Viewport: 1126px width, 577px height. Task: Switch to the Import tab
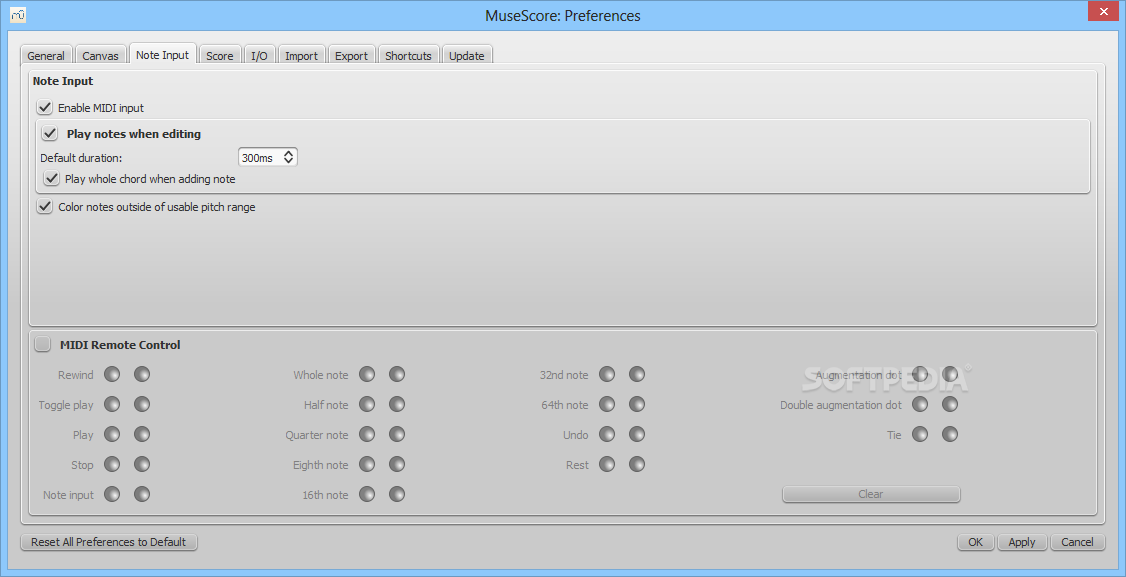302,55
